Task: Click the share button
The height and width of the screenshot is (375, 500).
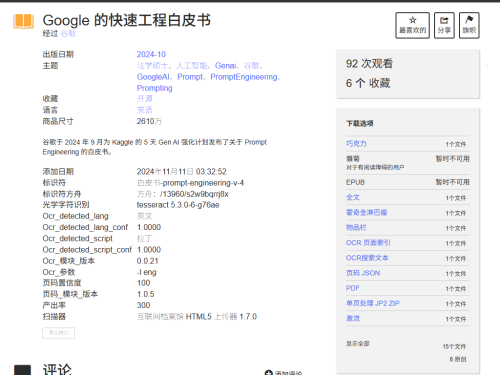Action: 444,25
